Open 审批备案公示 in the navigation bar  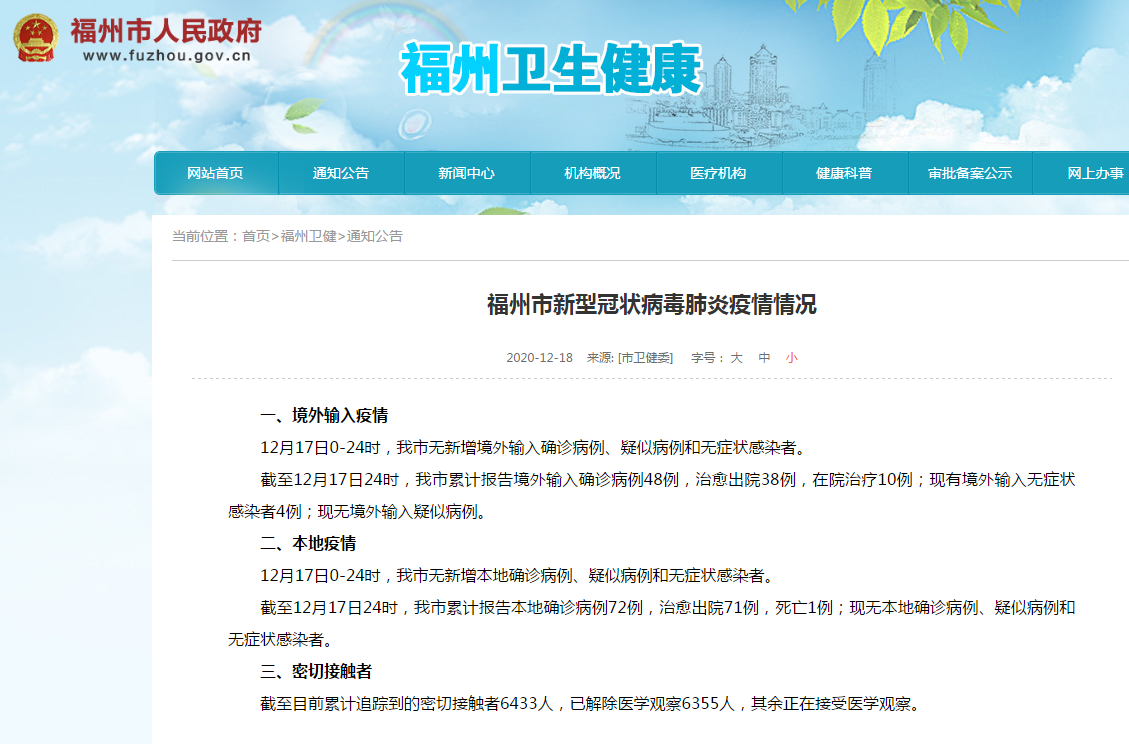point(970,173)
